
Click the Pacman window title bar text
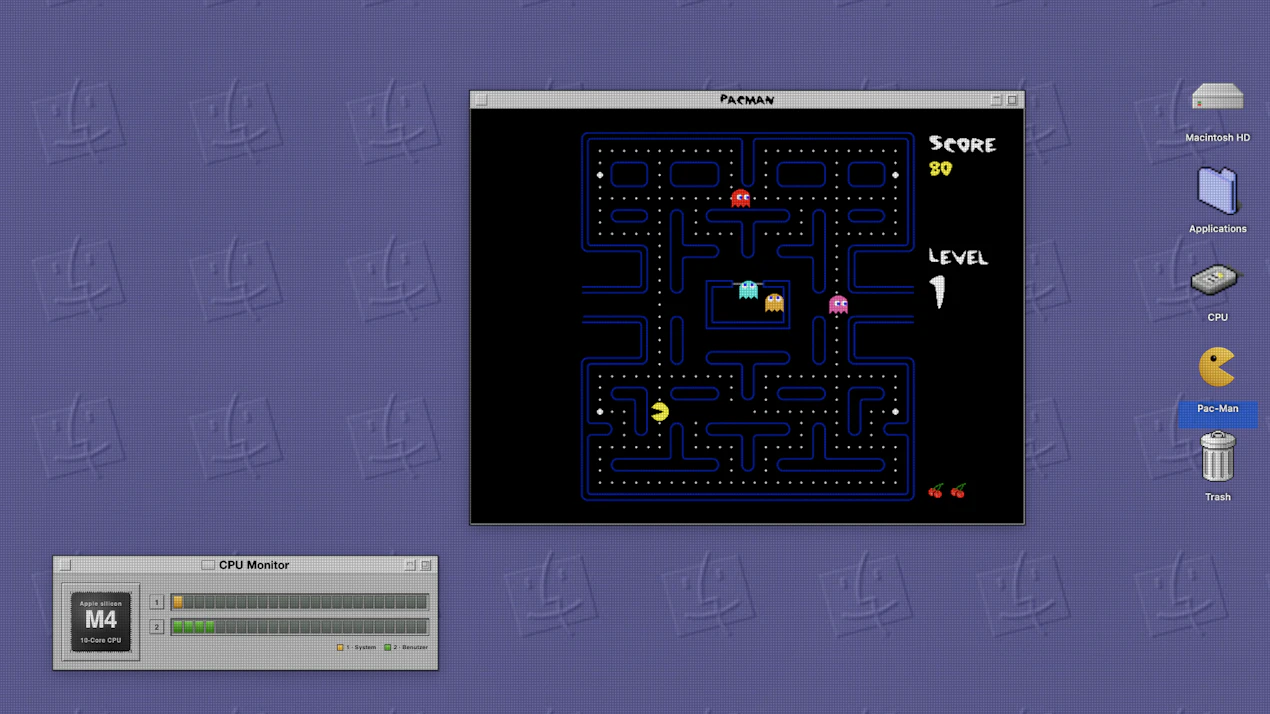point(747,100)
